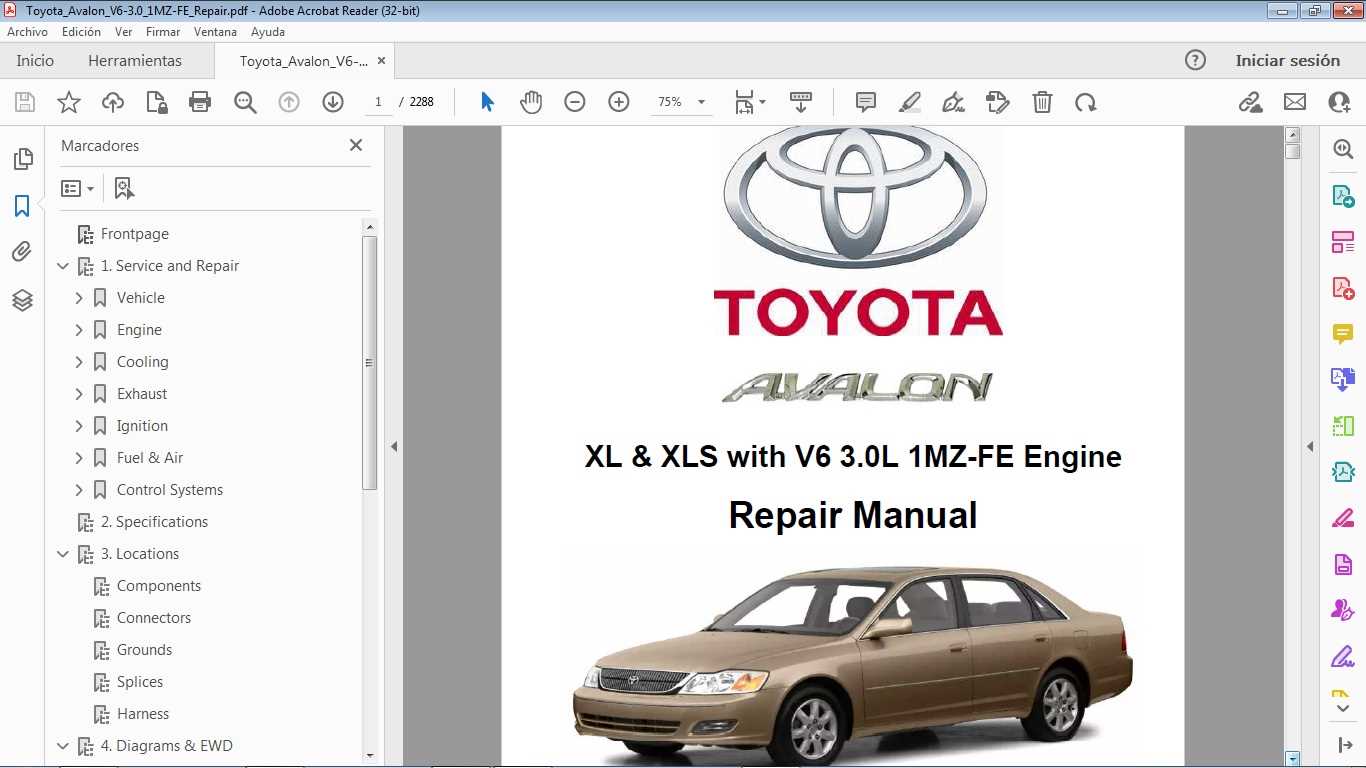
Task: Rotate the page with circular arrow
Action: 1086,102
